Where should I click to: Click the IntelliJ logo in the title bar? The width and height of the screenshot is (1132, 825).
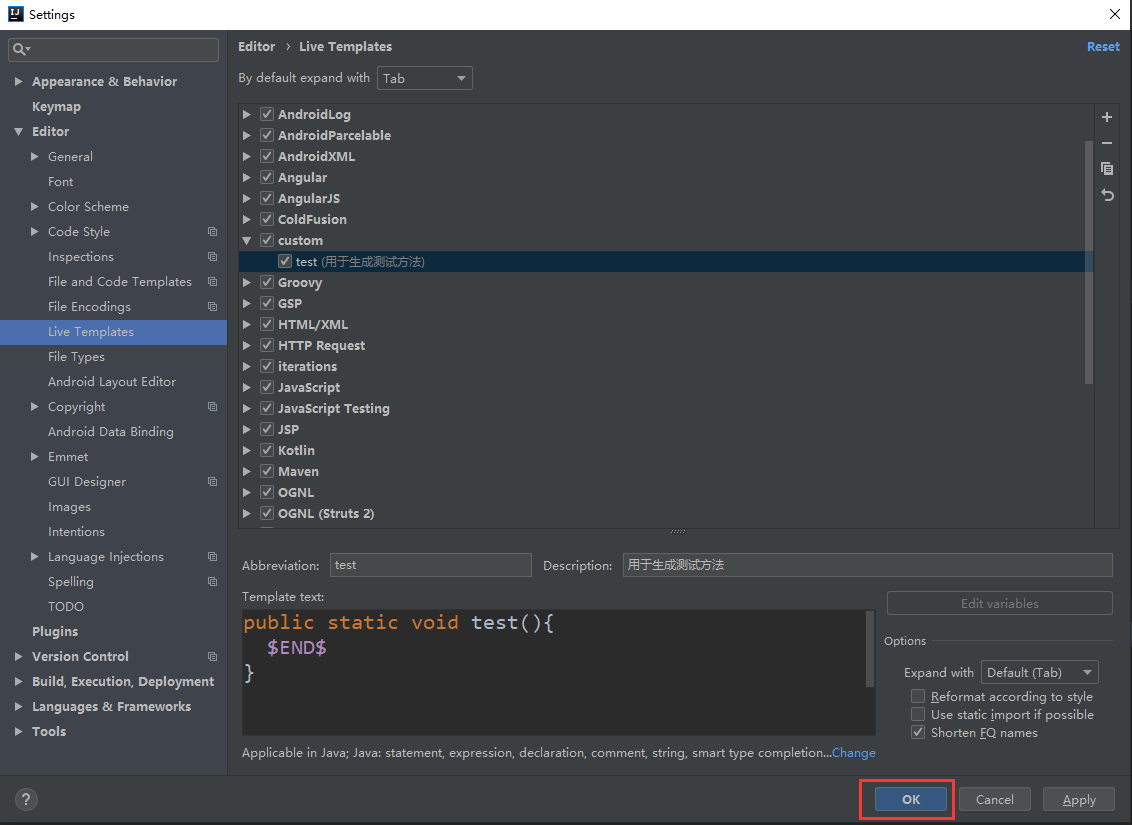[15, 14]
